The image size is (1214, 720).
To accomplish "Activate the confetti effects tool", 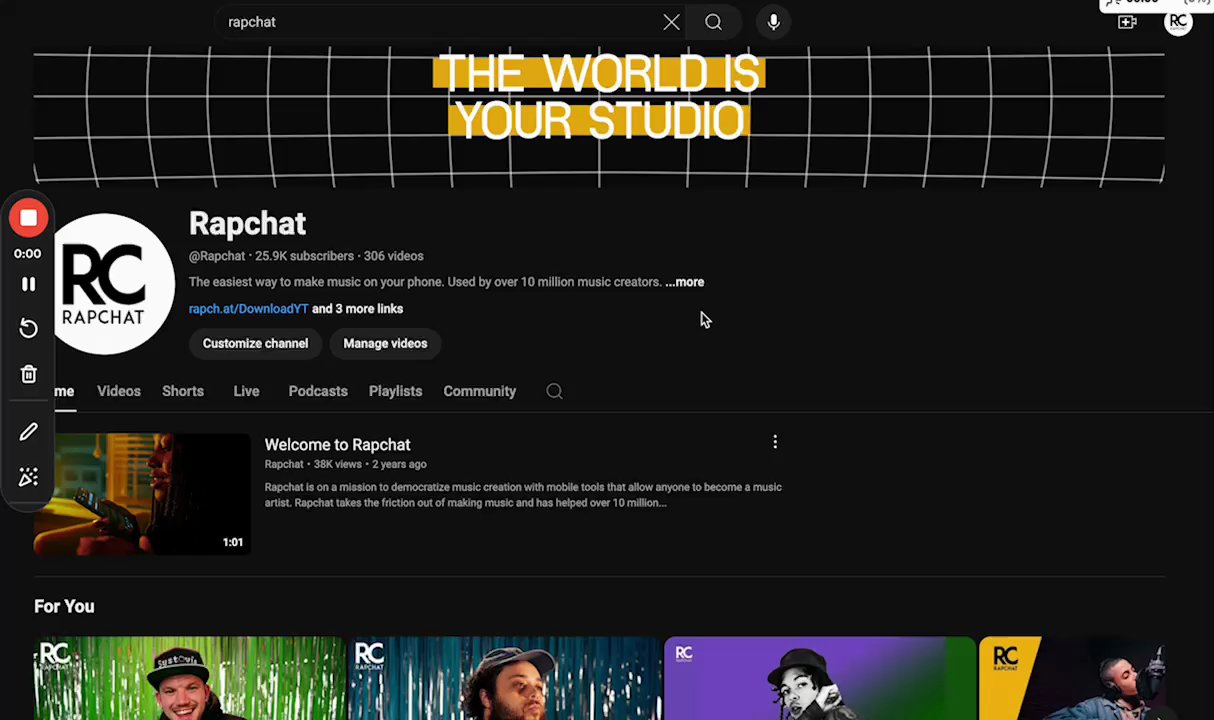I will point(28,477).
